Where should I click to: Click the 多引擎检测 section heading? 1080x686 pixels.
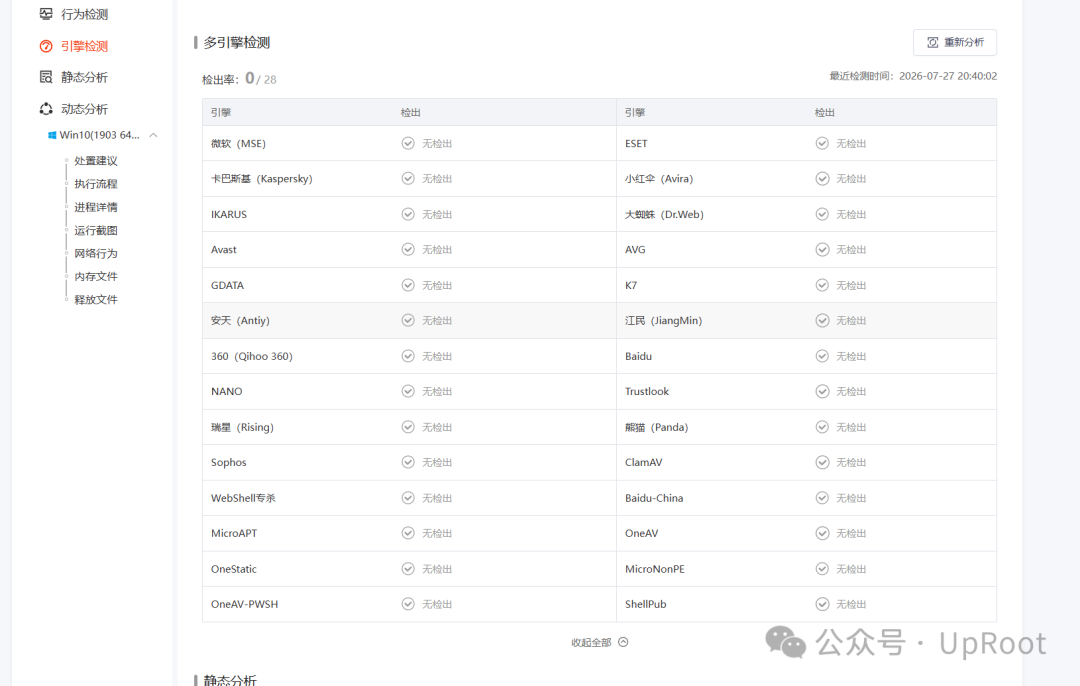(x=236, y=43)
